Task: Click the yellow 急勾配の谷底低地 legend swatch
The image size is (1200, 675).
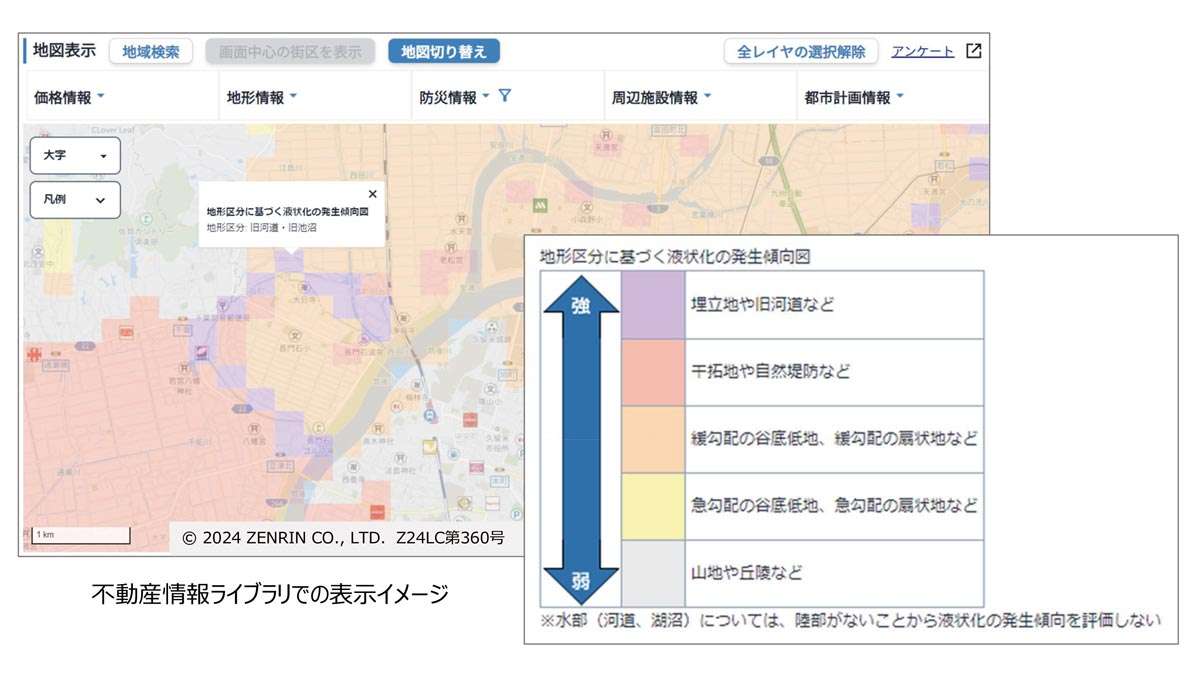Action: tap(652, 506)
